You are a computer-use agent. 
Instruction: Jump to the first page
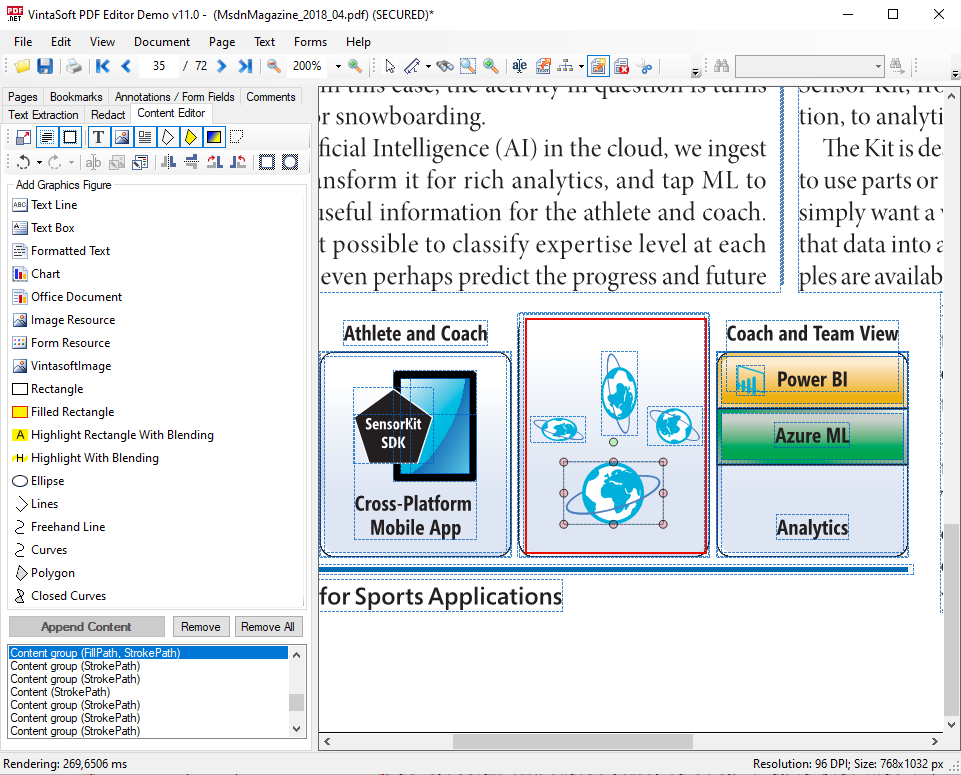click(x=102, y=66)
